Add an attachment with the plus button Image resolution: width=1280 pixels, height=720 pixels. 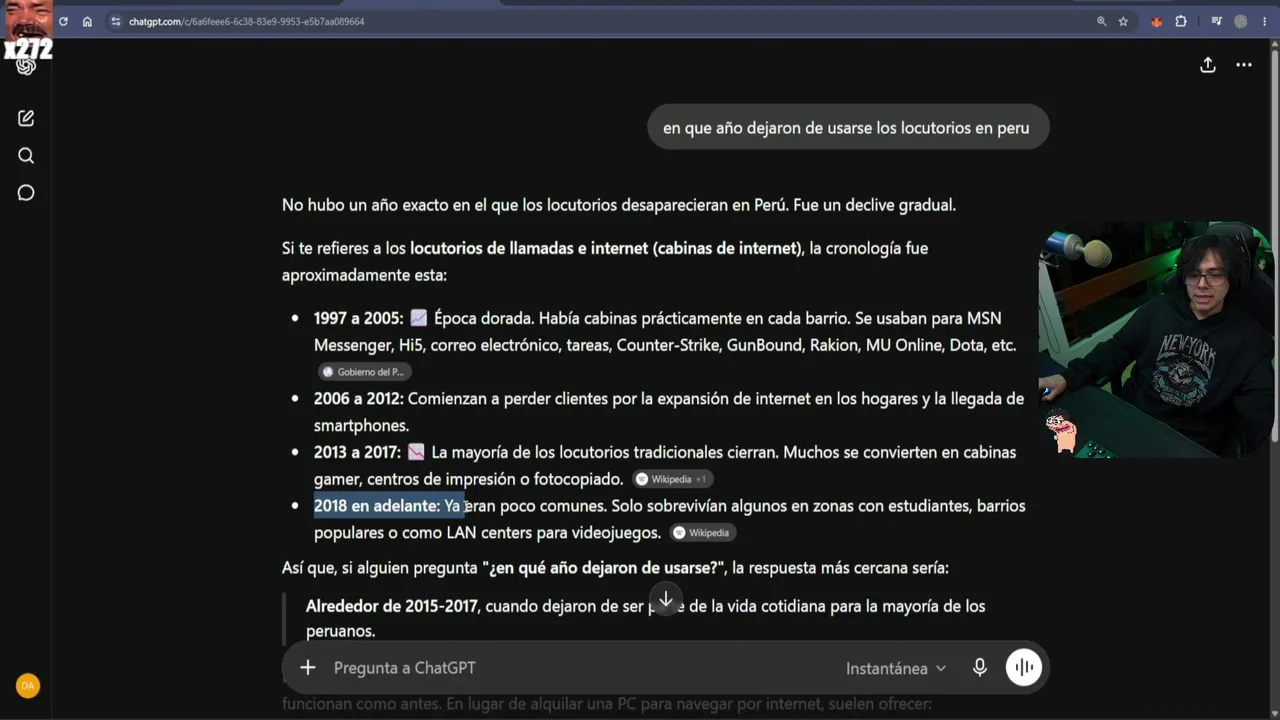click(x=308, y=667)
